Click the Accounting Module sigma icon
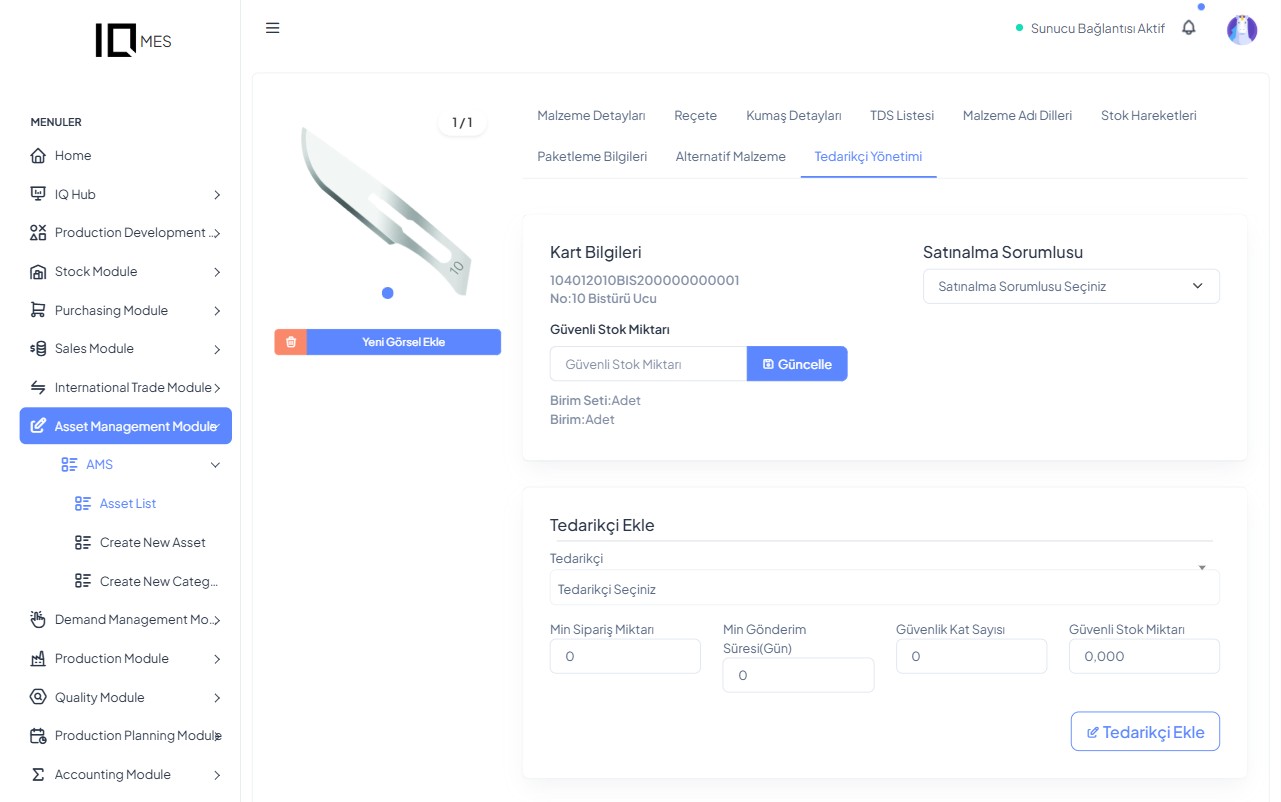1281x802 pixels. pyautogui.click(x=38, y=775)
